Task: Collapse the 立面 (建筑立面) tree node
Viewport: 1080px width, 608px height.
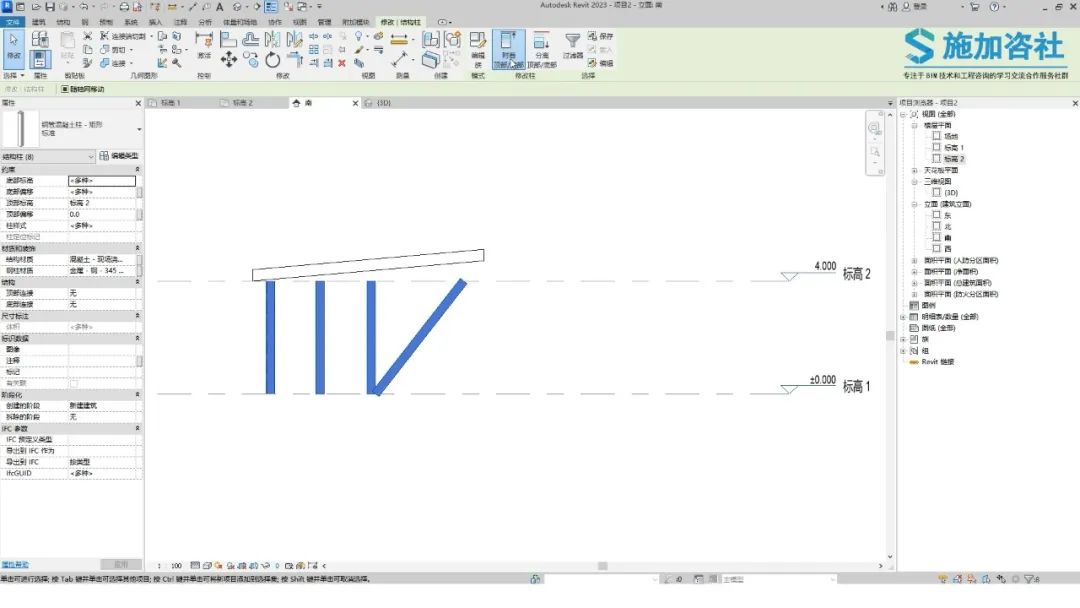Action: 915,204
